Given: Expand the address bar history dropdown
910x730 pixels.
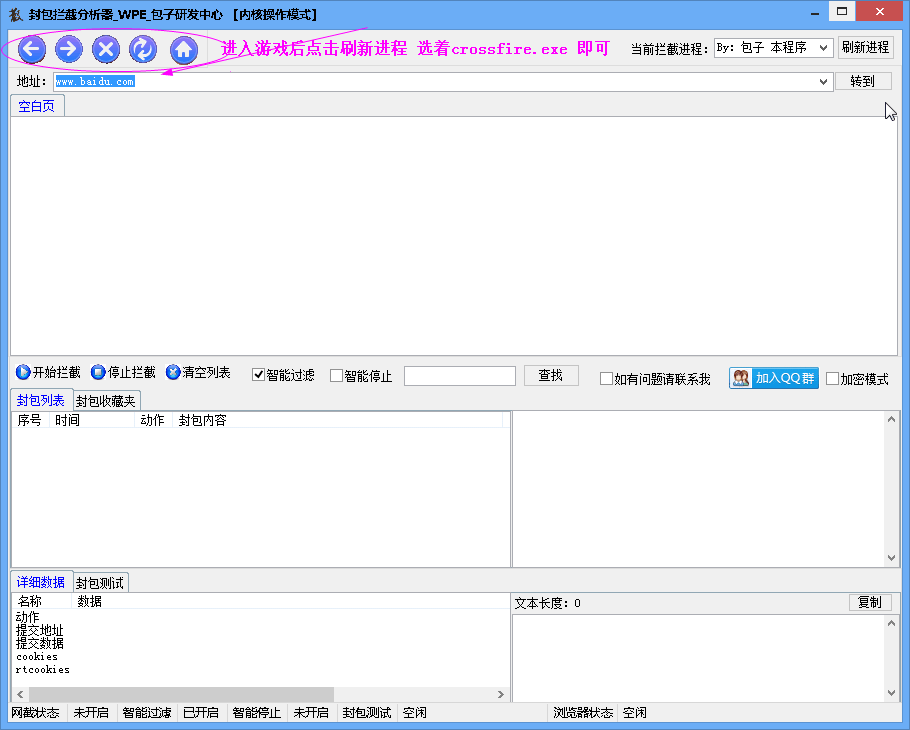Looking at the screenshot, I should click(x=823, y=82).
